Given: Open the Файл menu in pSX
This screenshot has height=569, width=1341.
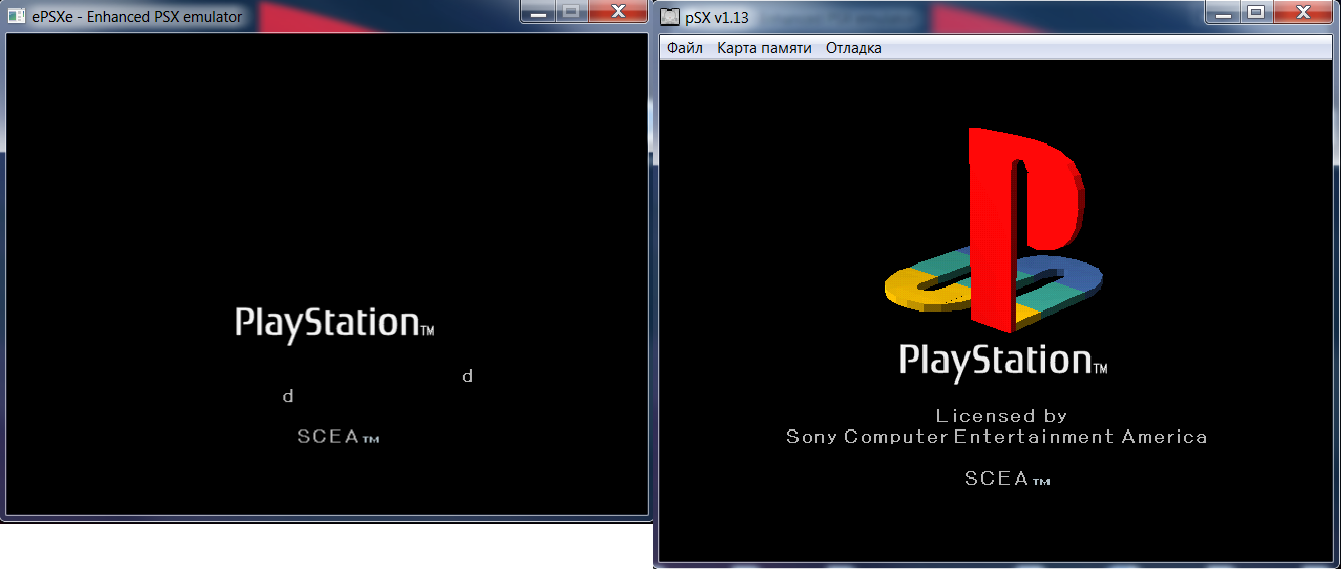Looking at the screenshot, I should click(x=685, y=48).
